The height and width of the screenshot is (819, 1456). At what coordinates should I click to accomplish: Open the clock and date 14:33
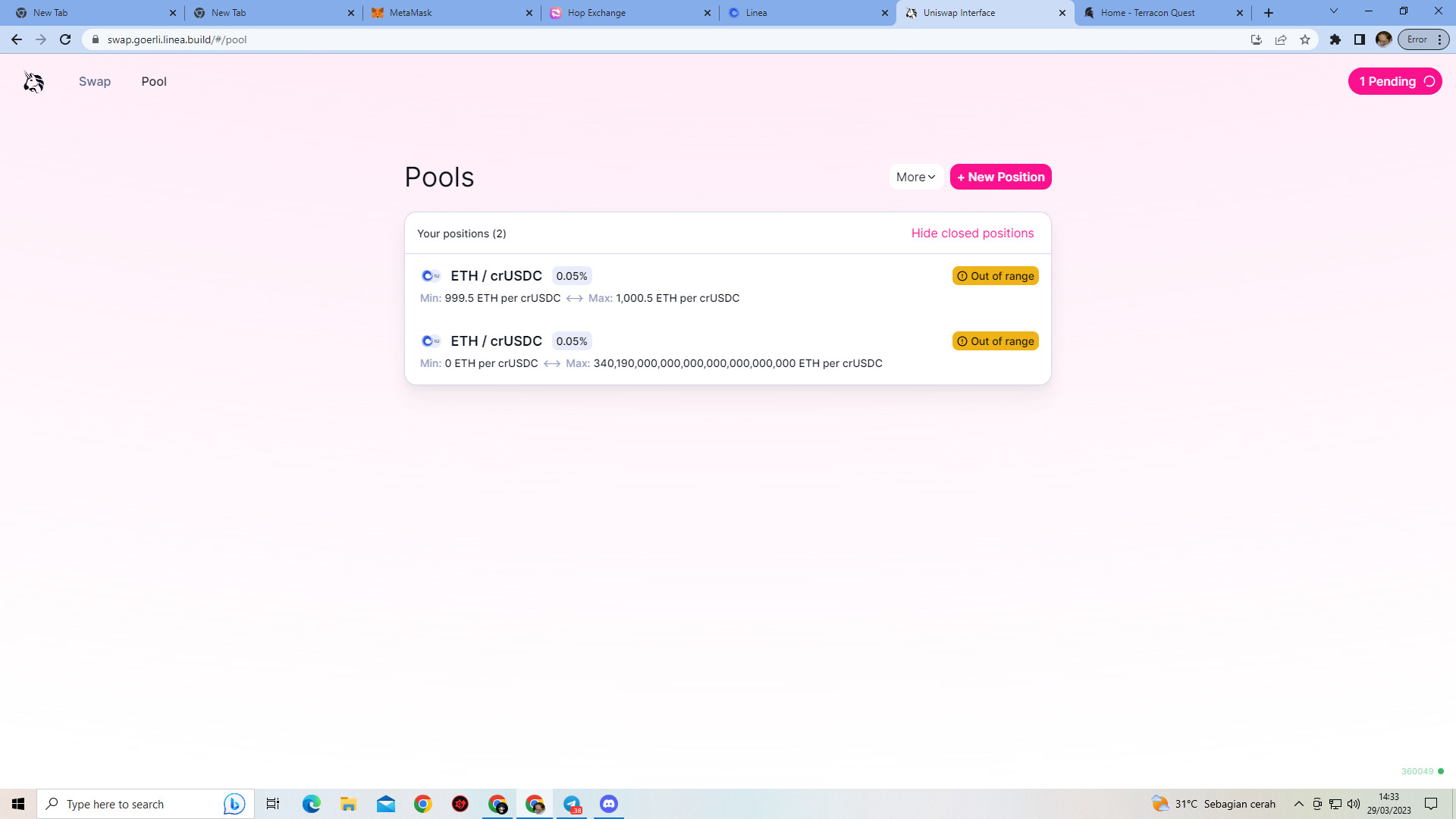pyautogui.click(x=1389, y=804)
